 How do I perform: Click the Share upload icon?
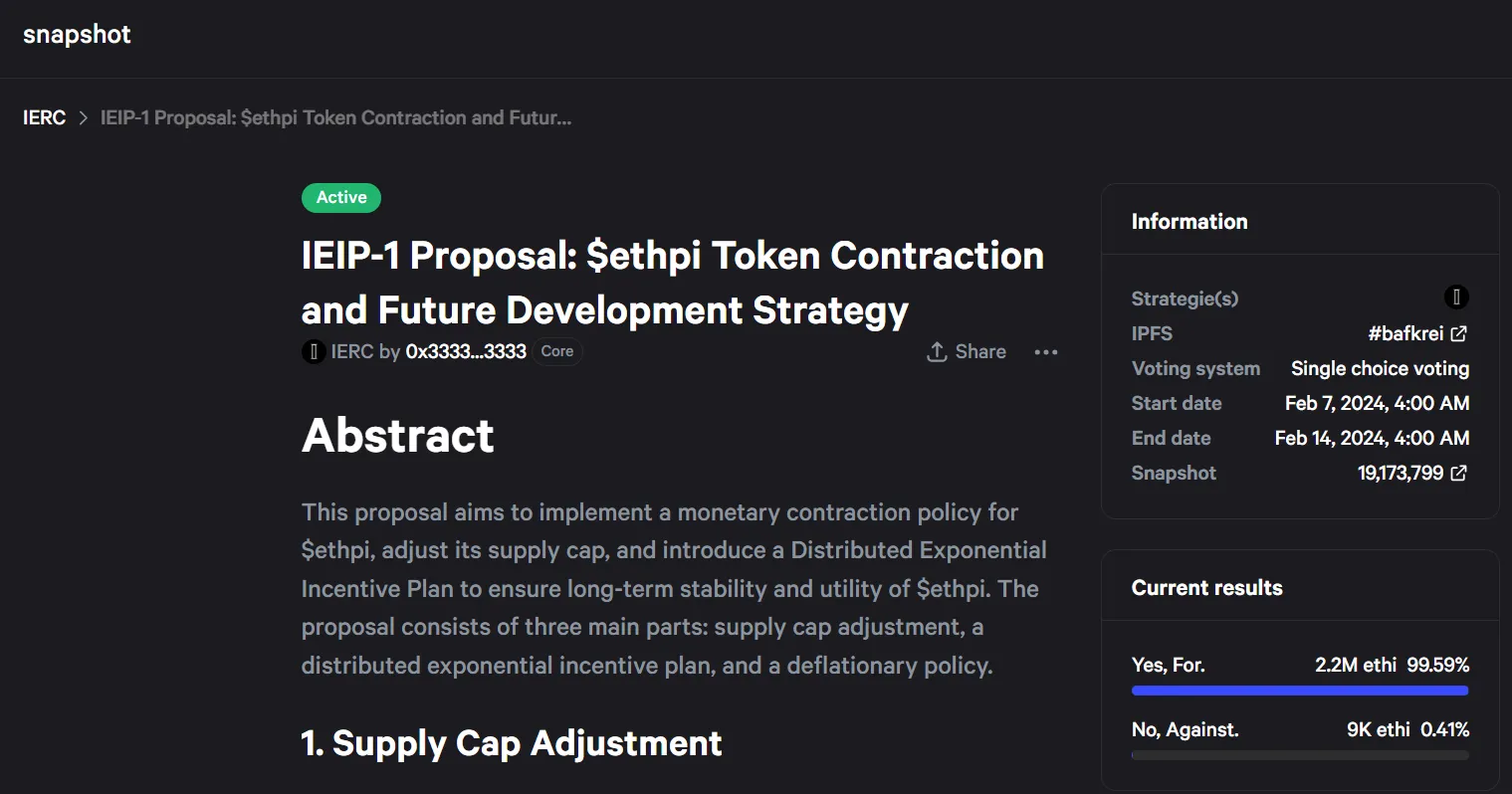click(x=937, y=352)
